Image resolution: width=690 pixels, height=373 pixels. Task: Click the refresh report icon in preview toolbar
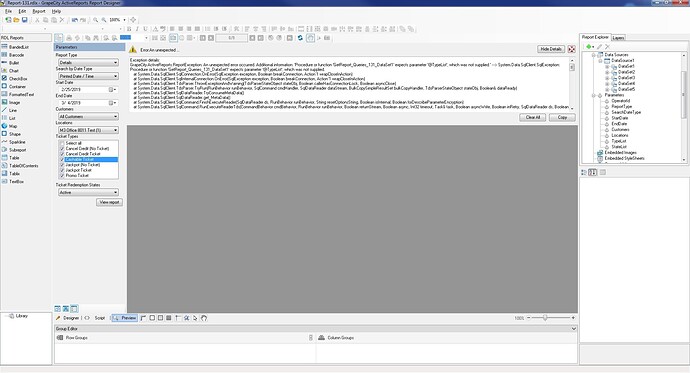[300, 38]
